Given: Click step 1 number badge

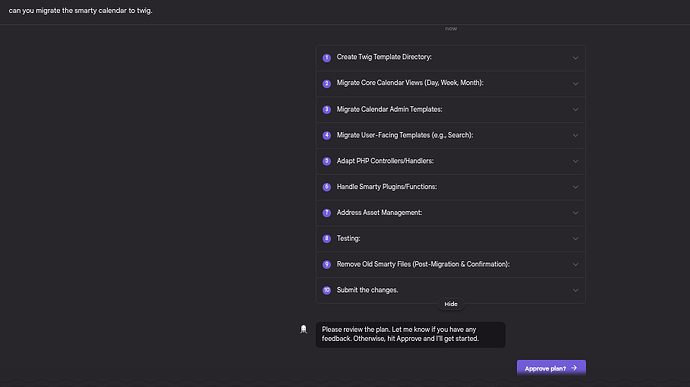Looking at the screenshot, I should [x=327, y=58].
